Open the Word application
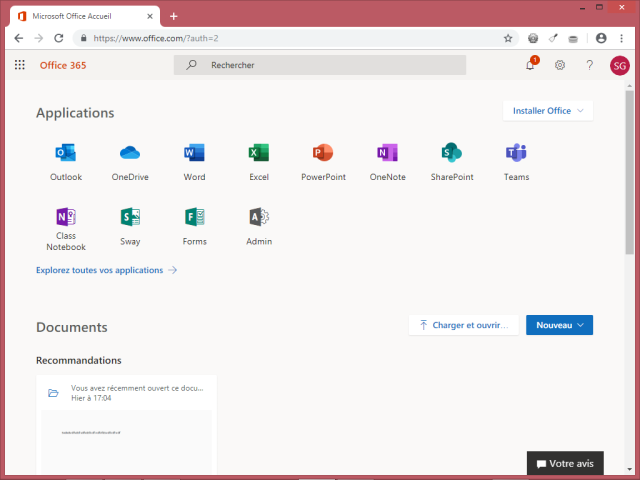This screenshot has width=640, height=480. [194, 153]
